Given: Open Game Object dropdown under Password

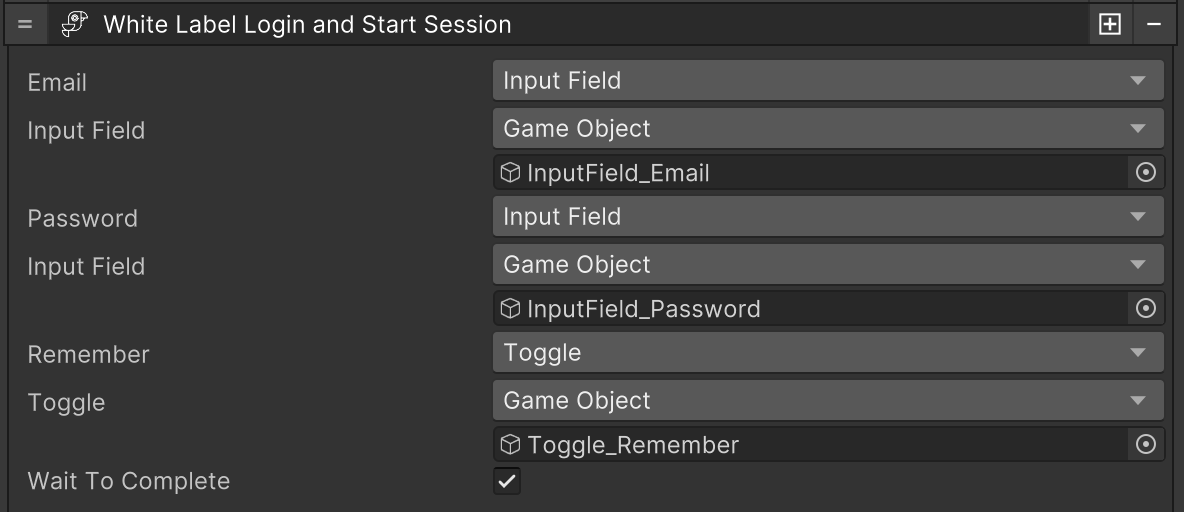Looking at the screenshot, I should [827, 265].
